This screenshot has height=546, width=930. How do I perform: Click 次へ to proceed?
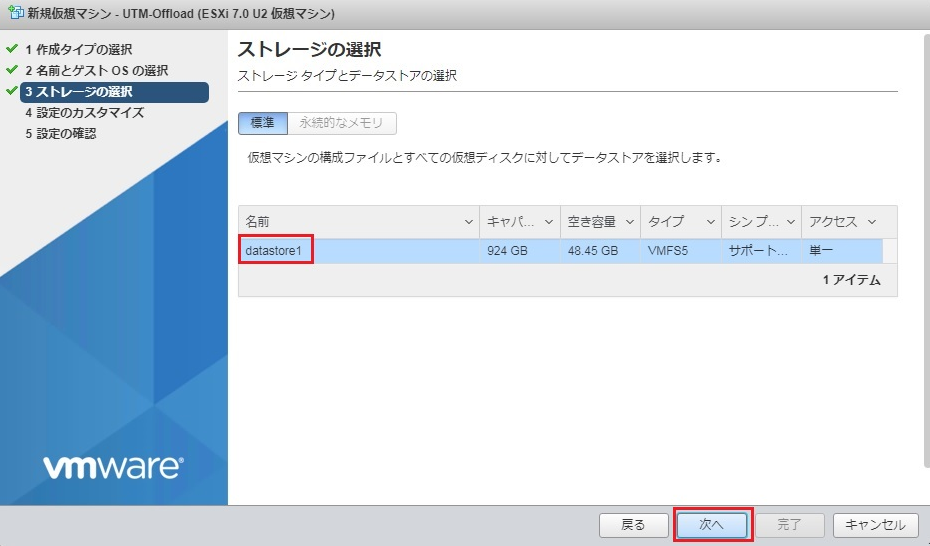pos(711,525)
